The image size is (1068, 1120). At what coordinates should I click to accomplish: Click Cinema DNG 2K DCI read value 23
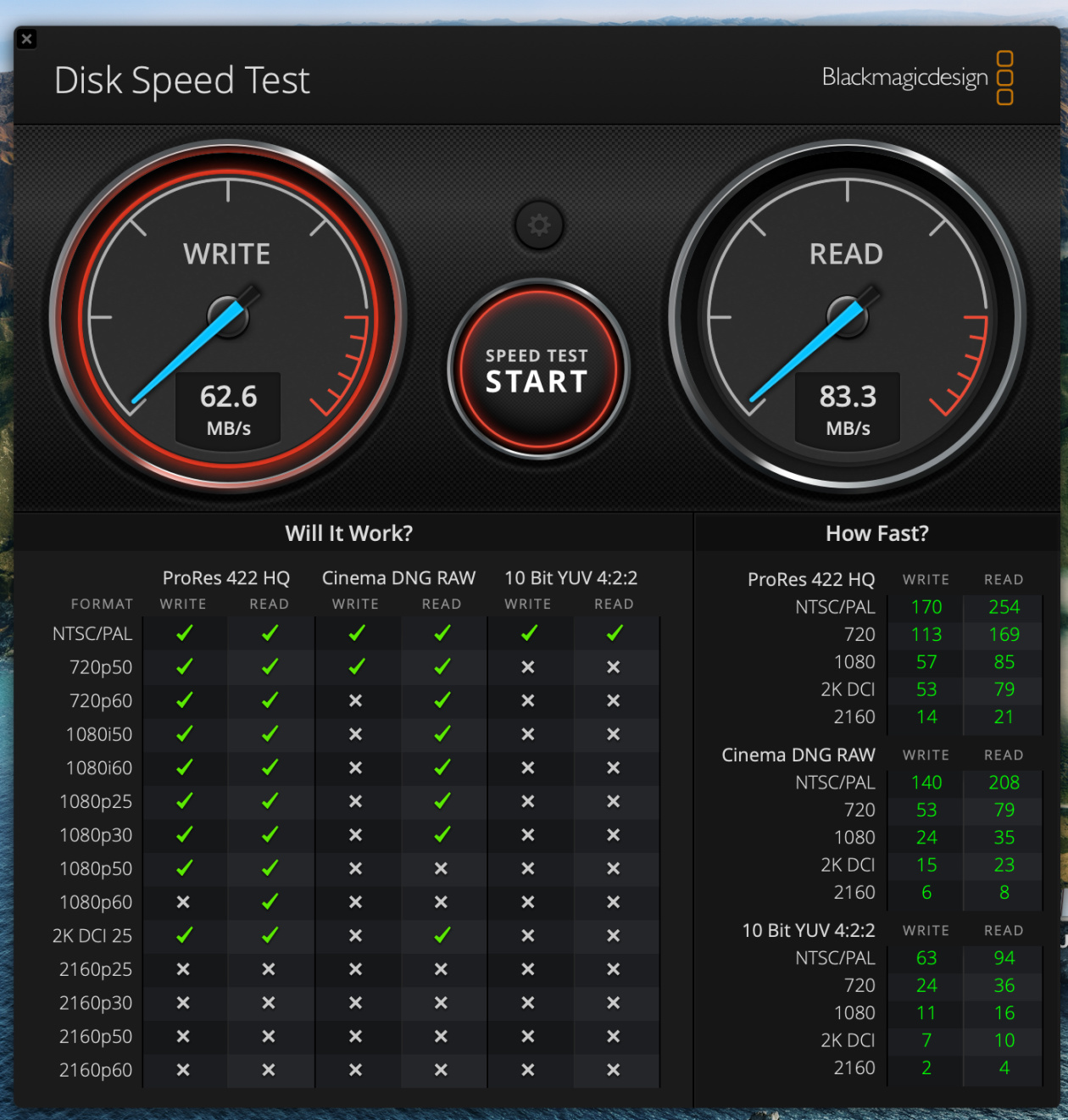[1004, 865]
